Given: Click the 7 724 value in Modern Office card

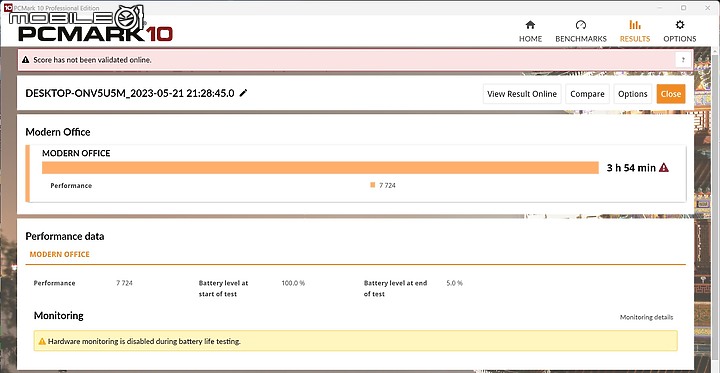Looking at the screenshot, I should click(388, 186).
